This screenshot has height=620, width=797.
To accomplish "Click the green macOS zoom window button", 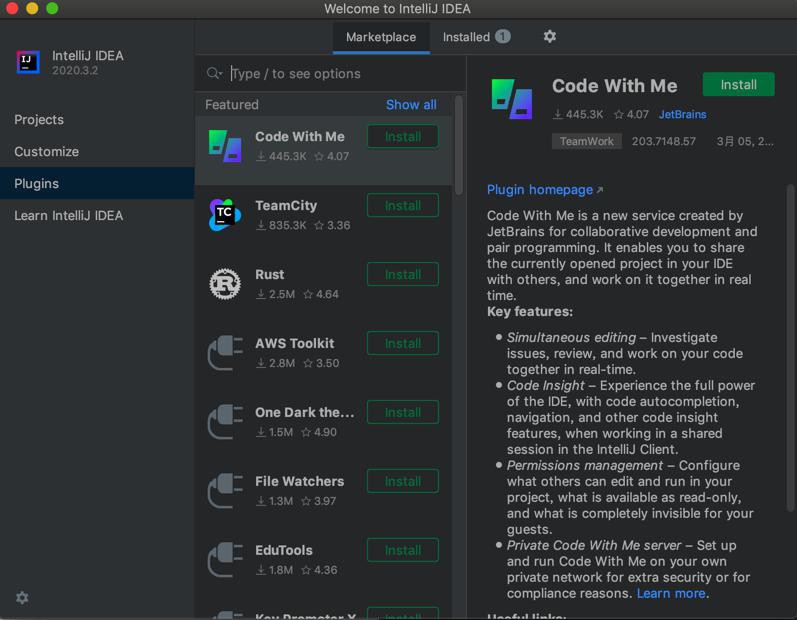I will [52, 9].
